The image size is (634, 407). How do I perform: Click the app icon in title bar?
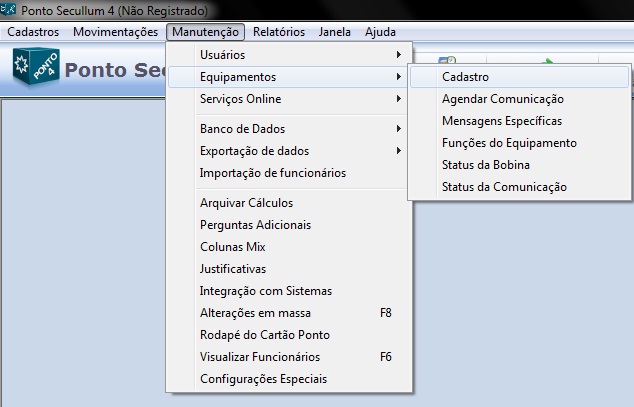(10, 10)
